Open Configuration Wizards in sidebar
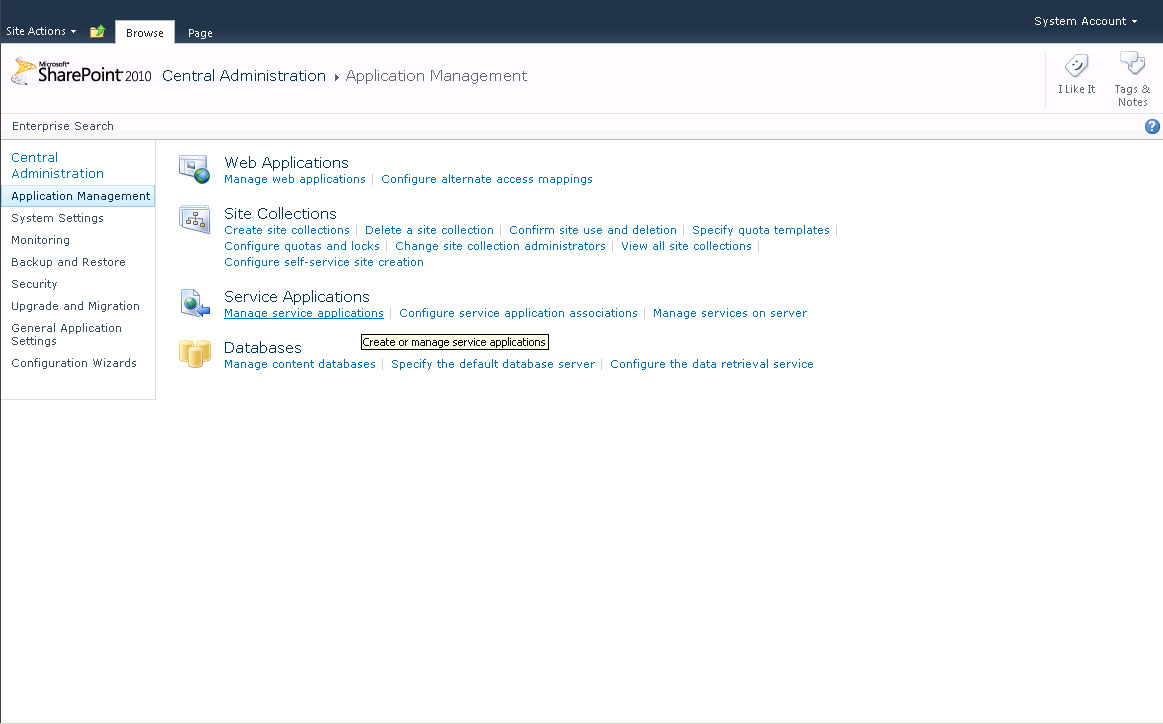 coord(73,363)
